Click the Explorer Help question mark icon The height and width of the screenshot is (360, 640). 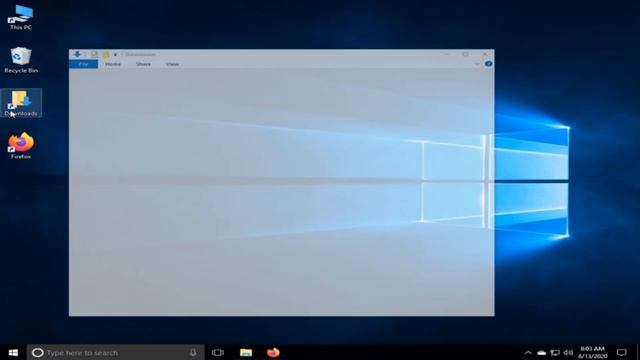click(x=488, y=64)
